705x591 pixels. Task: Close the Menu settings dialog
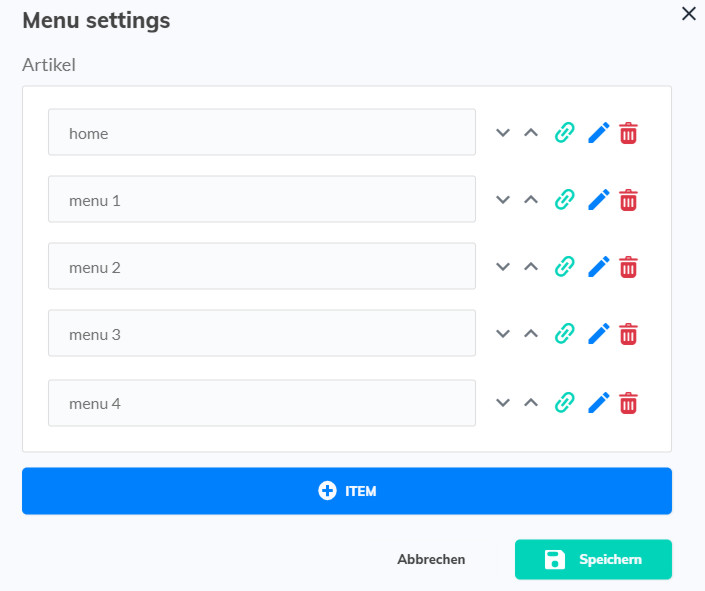tap(688, 14)
